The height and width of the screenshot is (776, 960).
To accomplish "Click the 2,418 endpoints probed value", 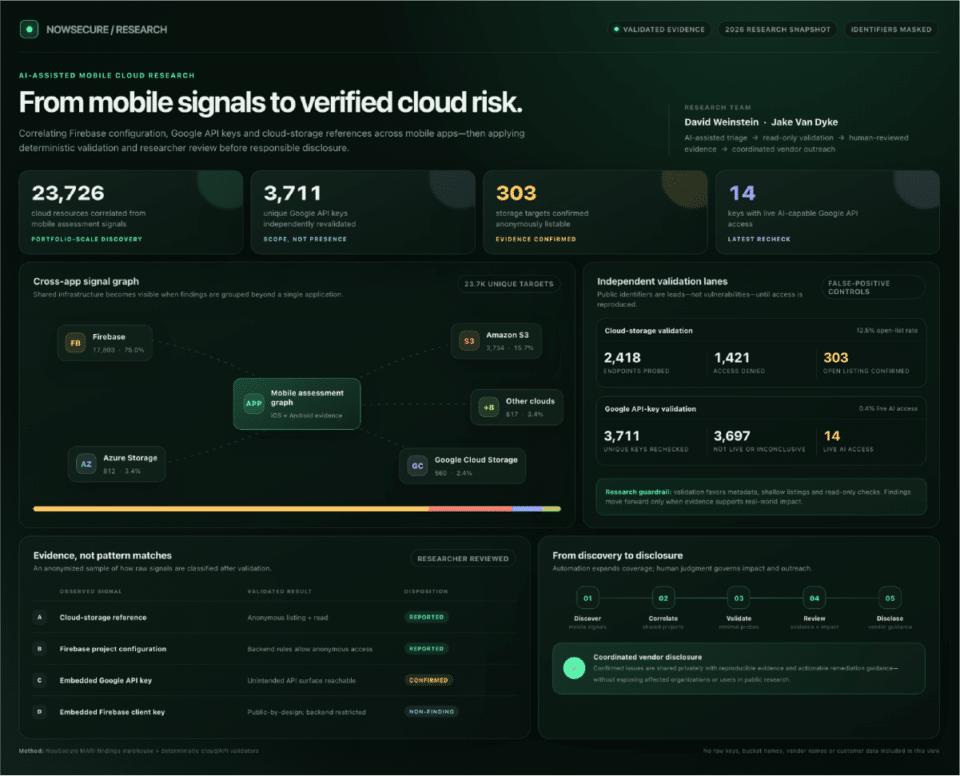I will (622, 358).
